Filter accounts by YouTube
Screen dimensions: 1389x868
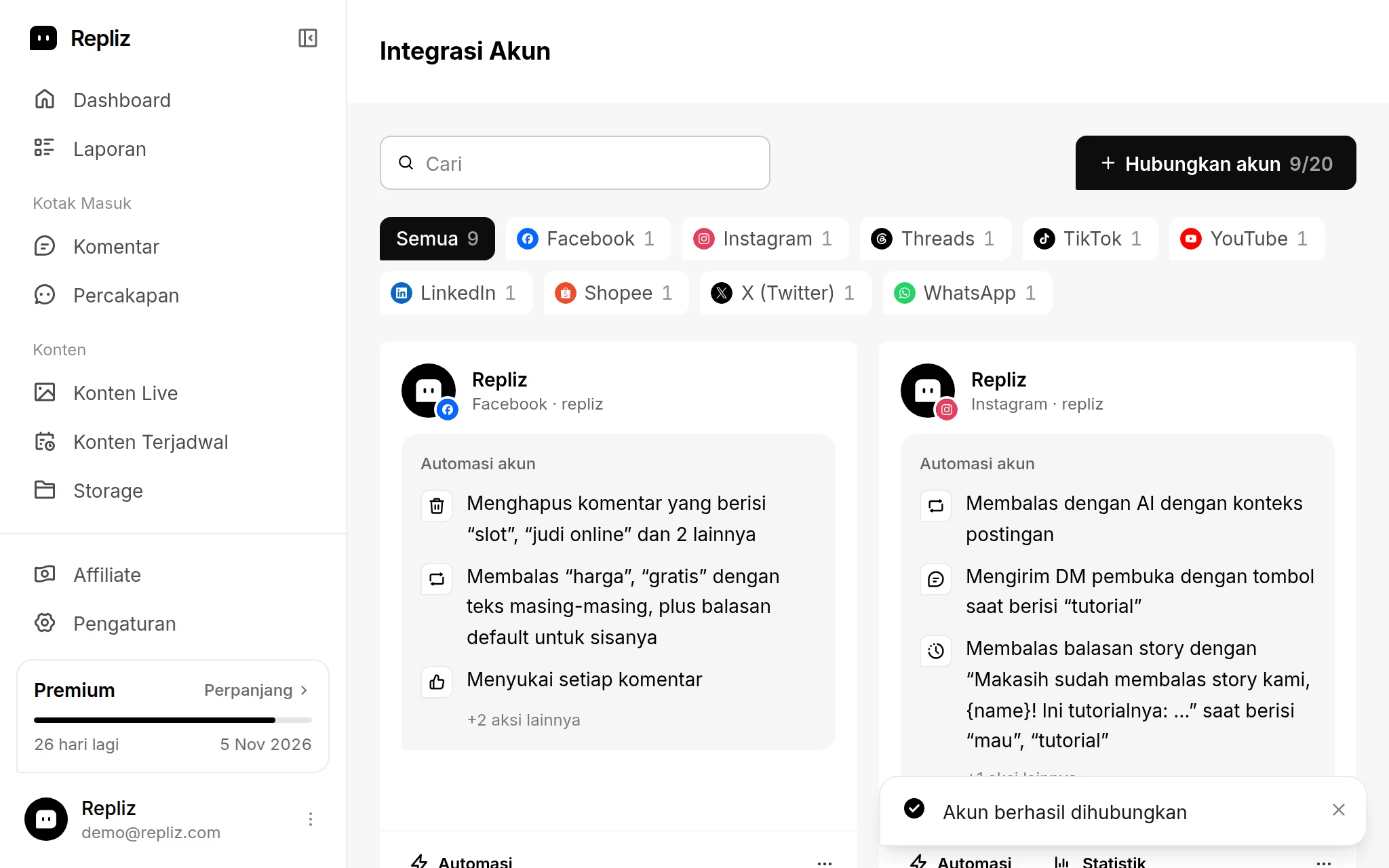coord(1247,239)
